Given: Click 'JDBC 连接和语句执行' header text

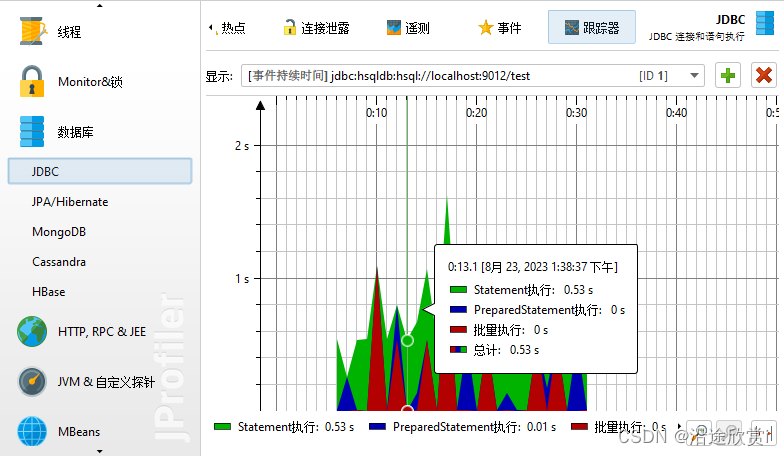Looking at the screenshot, I should tap(696, 36).
